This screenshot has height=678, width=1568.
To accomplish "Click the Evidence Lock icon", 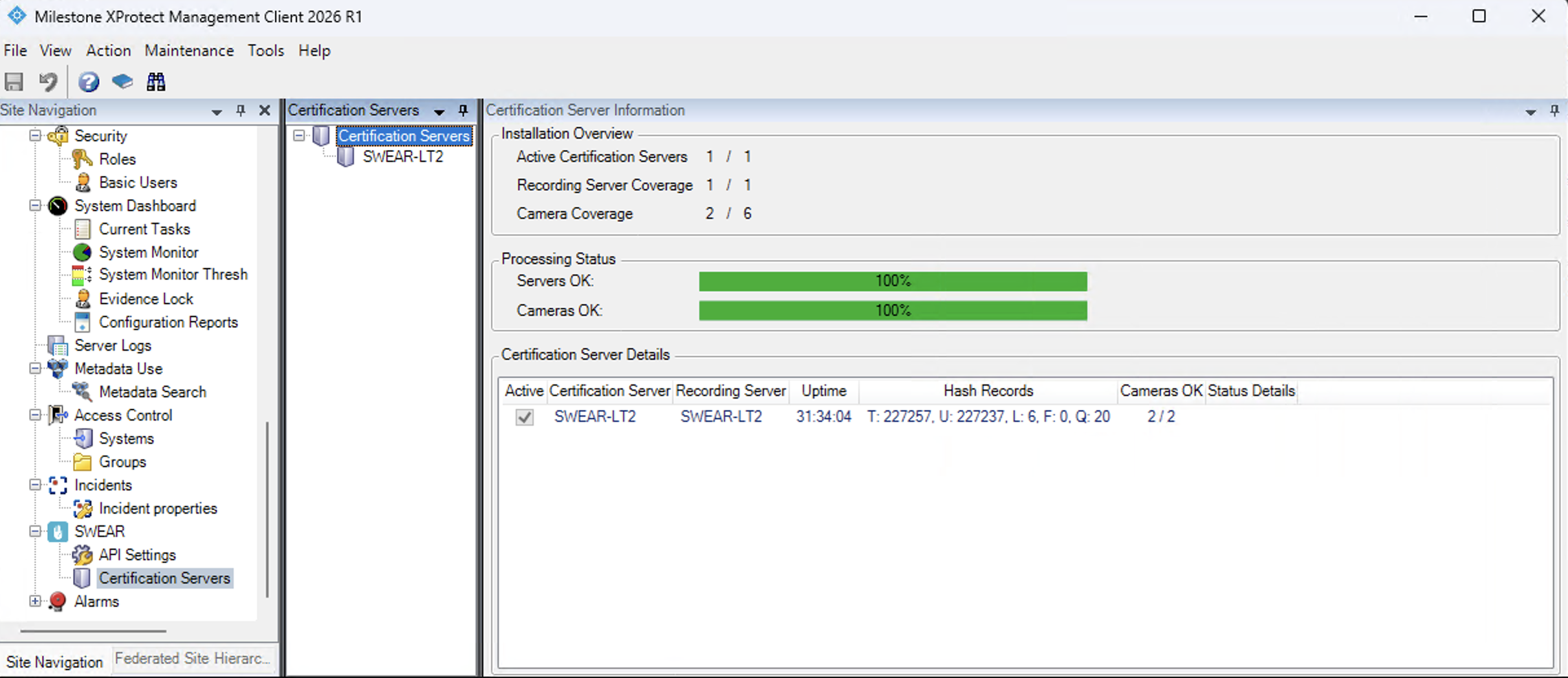I will click(82, 299).
